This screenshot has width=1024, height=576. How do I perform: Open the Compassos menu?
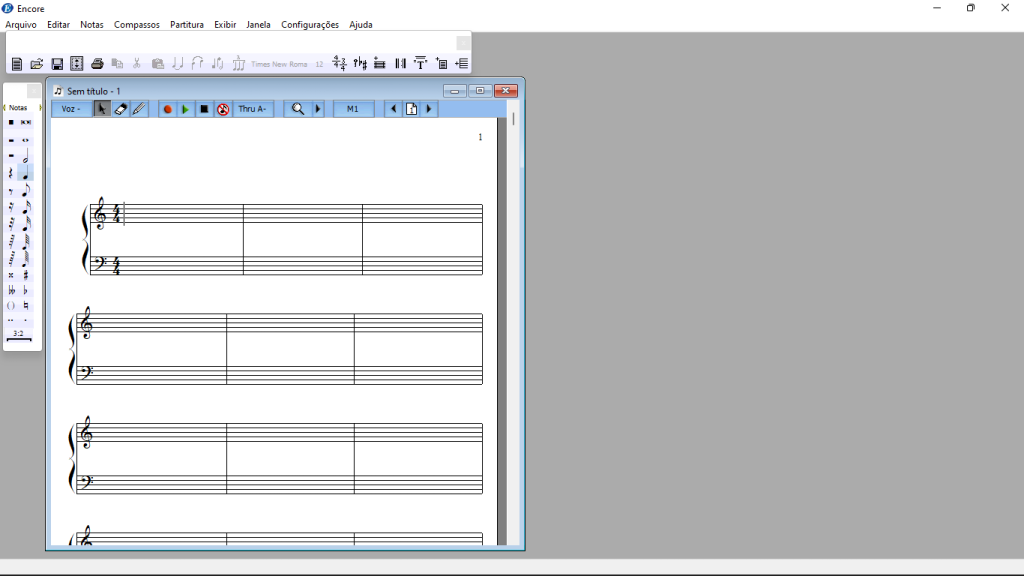click(x=136, y=24)
